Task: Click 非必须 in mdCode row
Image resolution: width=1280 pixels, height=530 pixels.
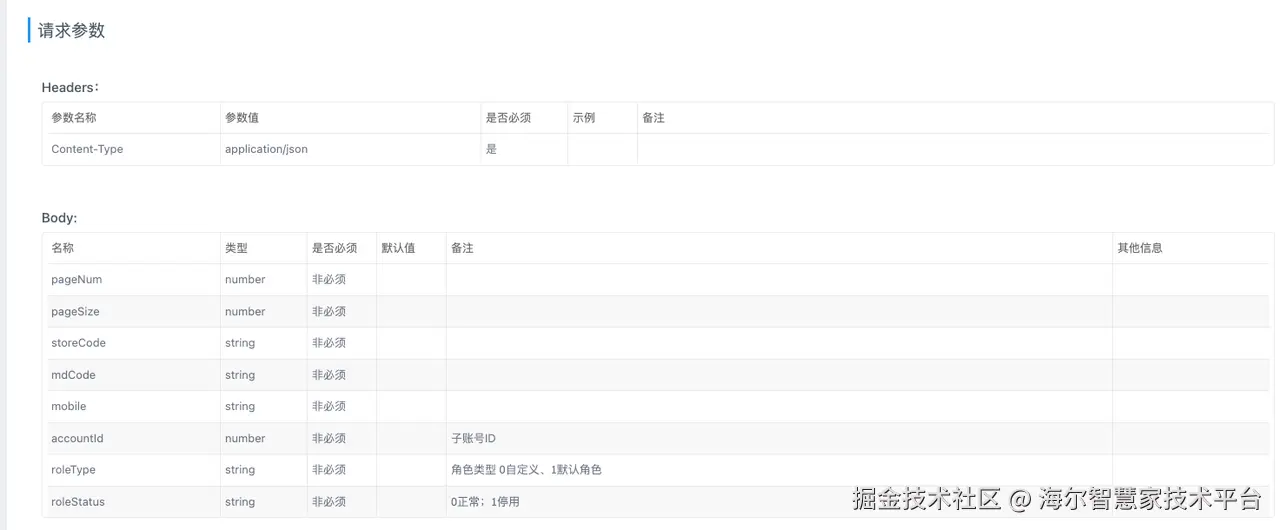Action: (x=329, y=375)
